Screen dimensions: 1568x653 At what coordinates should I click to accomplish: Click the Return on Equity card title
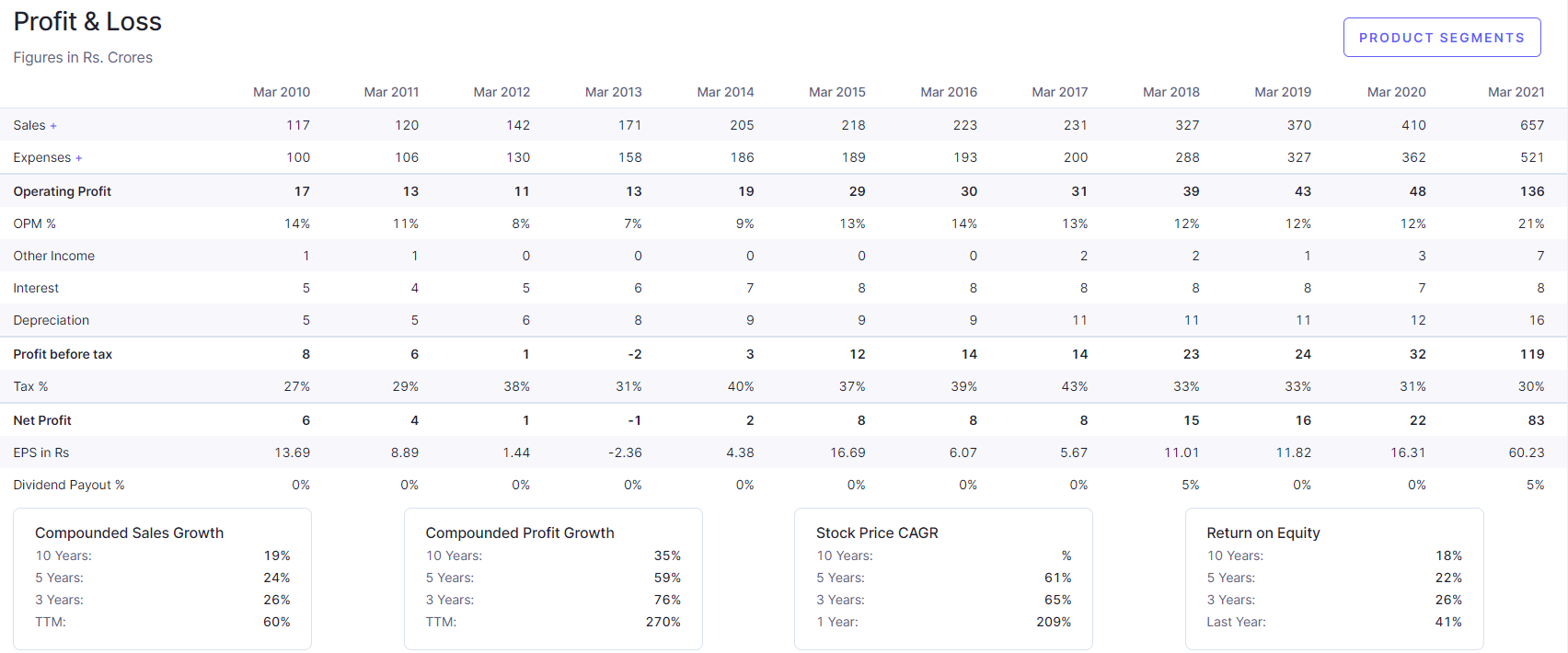(1262, 533)
